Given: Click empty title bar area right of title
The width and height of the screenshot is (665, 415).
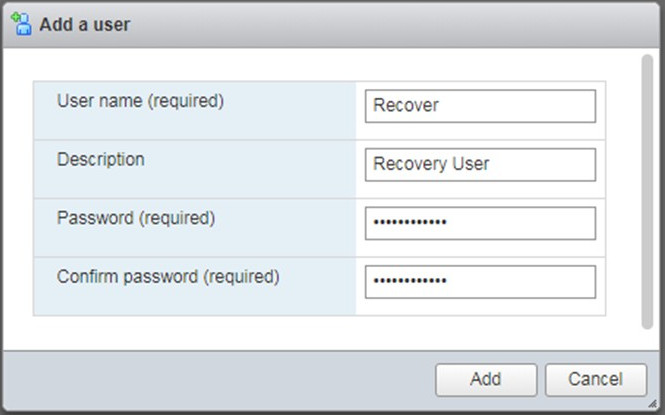Looking at the screenshot, I should tap(400, 24).
